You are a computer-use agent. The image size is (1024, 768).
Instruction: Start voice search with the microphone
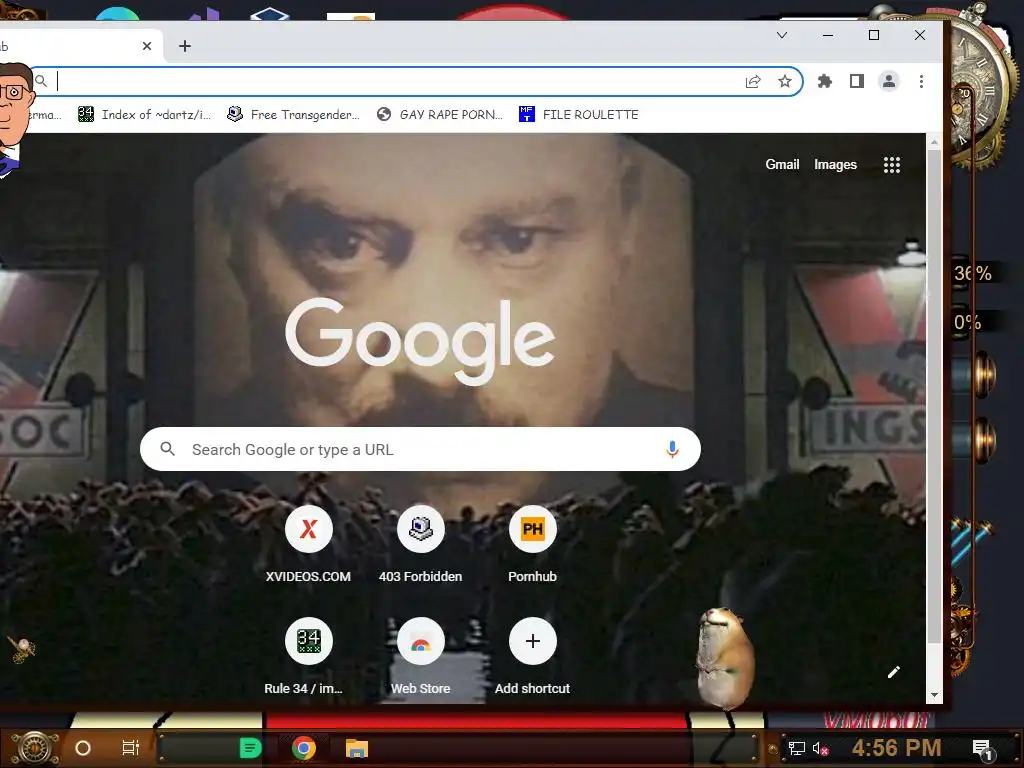point(672,449)
